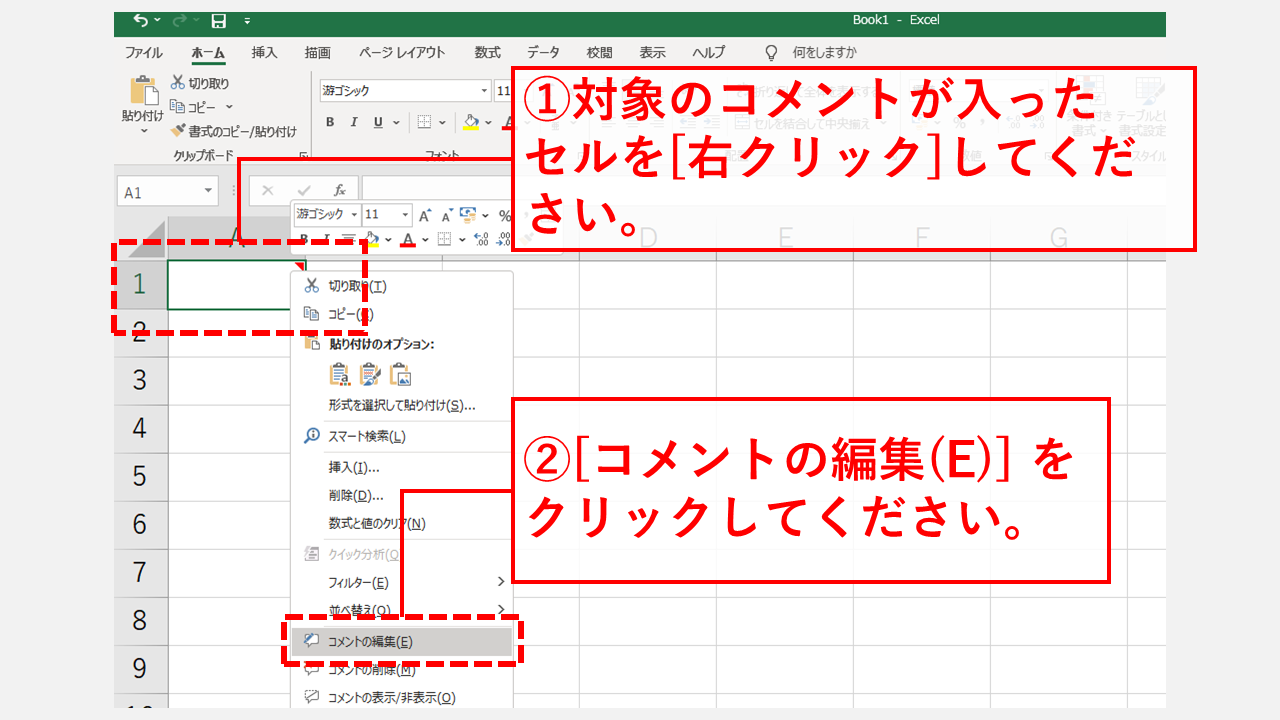Click font color A in mini toolbar
1280x720 pixels.
click(x=407, y=240)
